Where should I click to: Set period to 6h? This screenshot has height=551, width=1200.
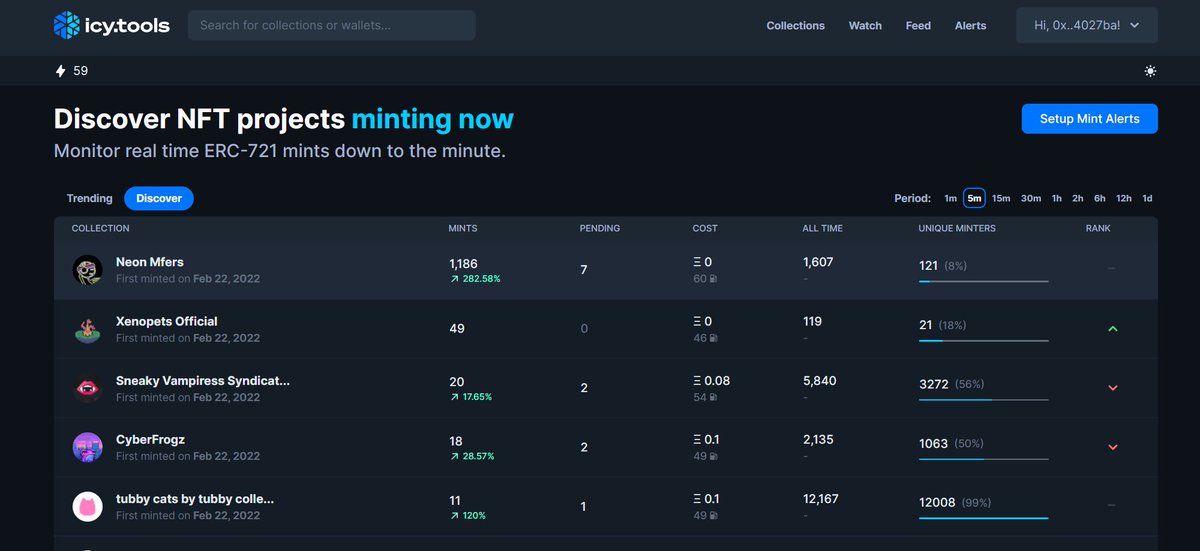pos(1100,198)
